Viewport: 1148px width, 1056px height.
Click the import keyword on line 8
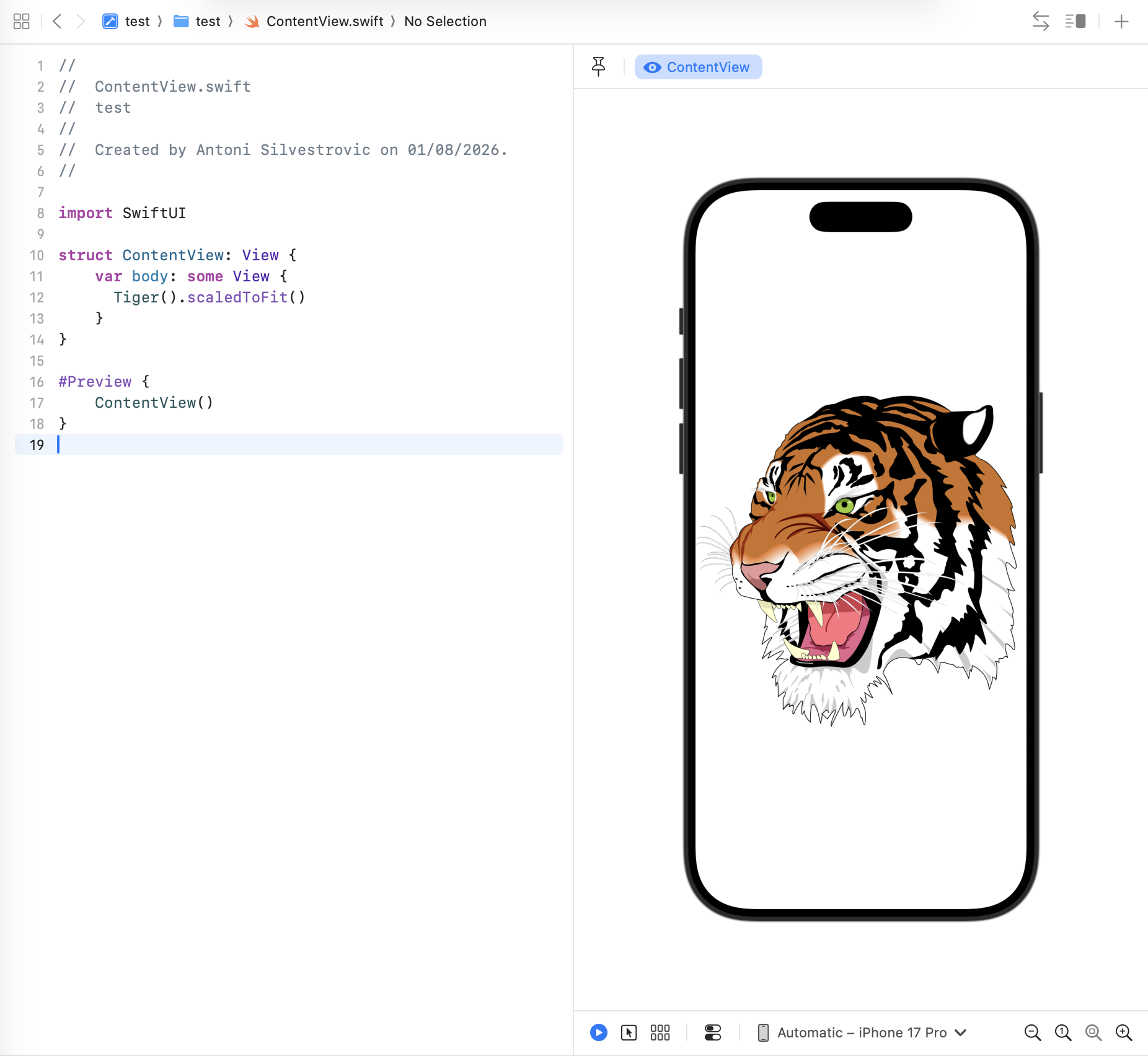click(x=86, y=213)
